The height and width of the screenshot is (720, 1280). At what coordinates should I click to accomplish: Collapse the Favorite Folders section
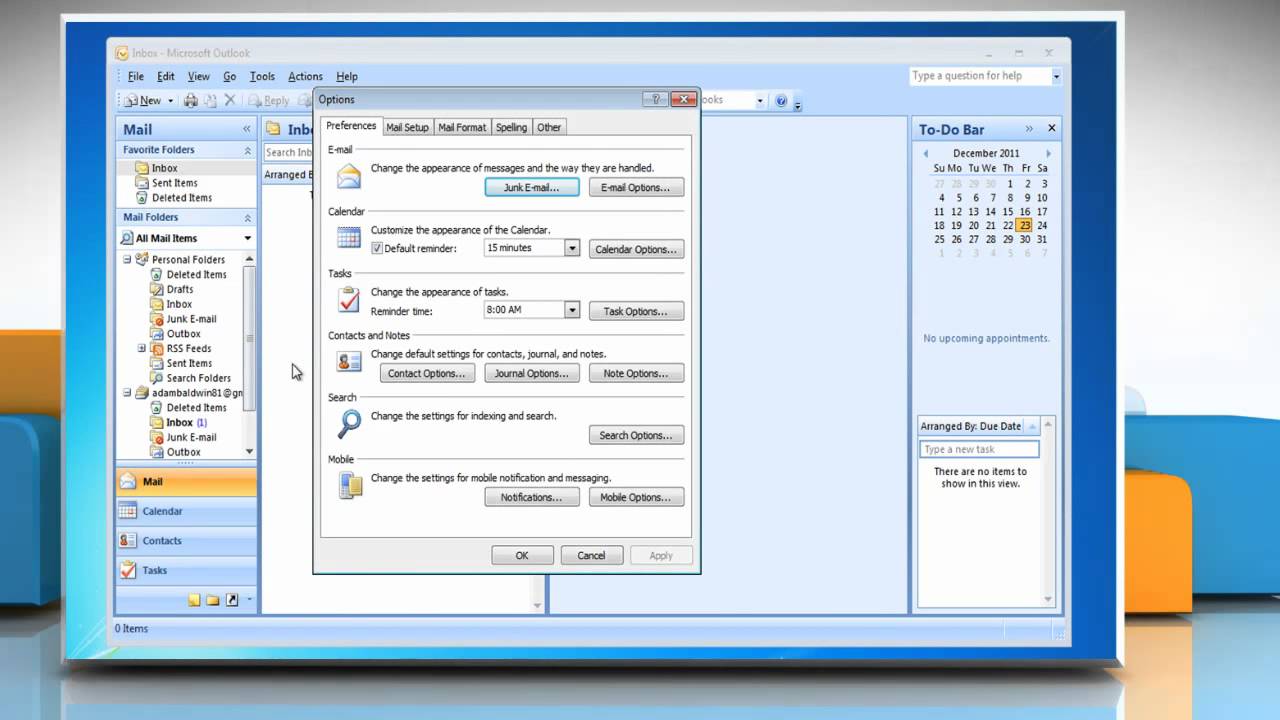pyautogui.click(x=248, y=150)
